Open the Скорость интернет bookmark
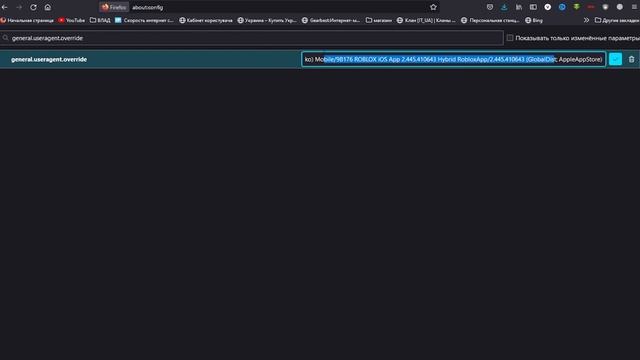 tap(144, 20)
